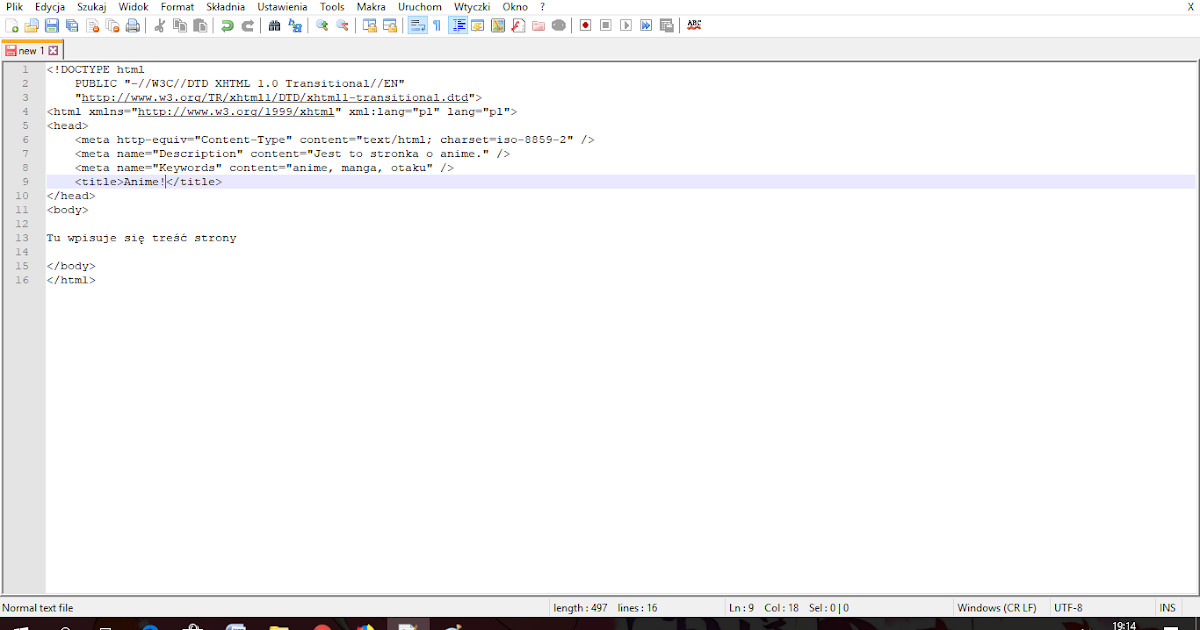Screen dimensions: 1200x630
Task: Play back the recorded macro
Action: coord(626,25)
